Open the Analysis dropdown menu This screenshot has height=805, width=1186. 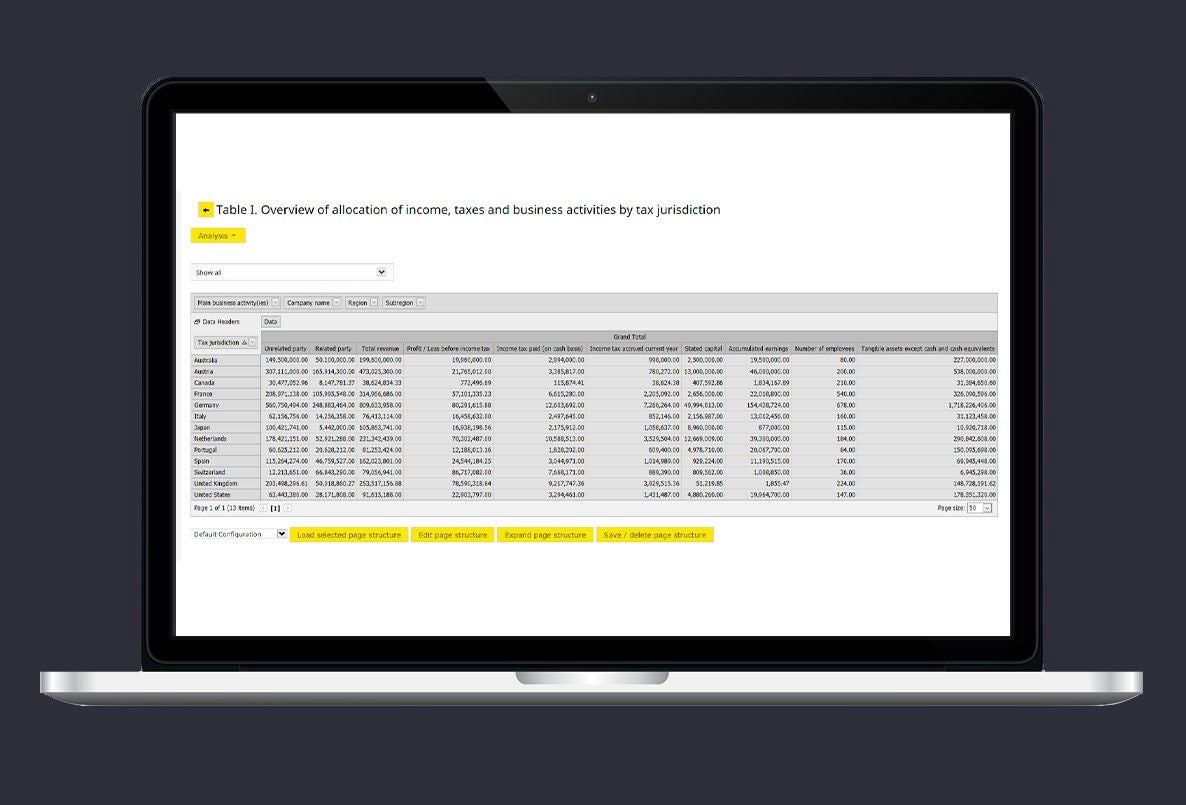pos(217,236)
